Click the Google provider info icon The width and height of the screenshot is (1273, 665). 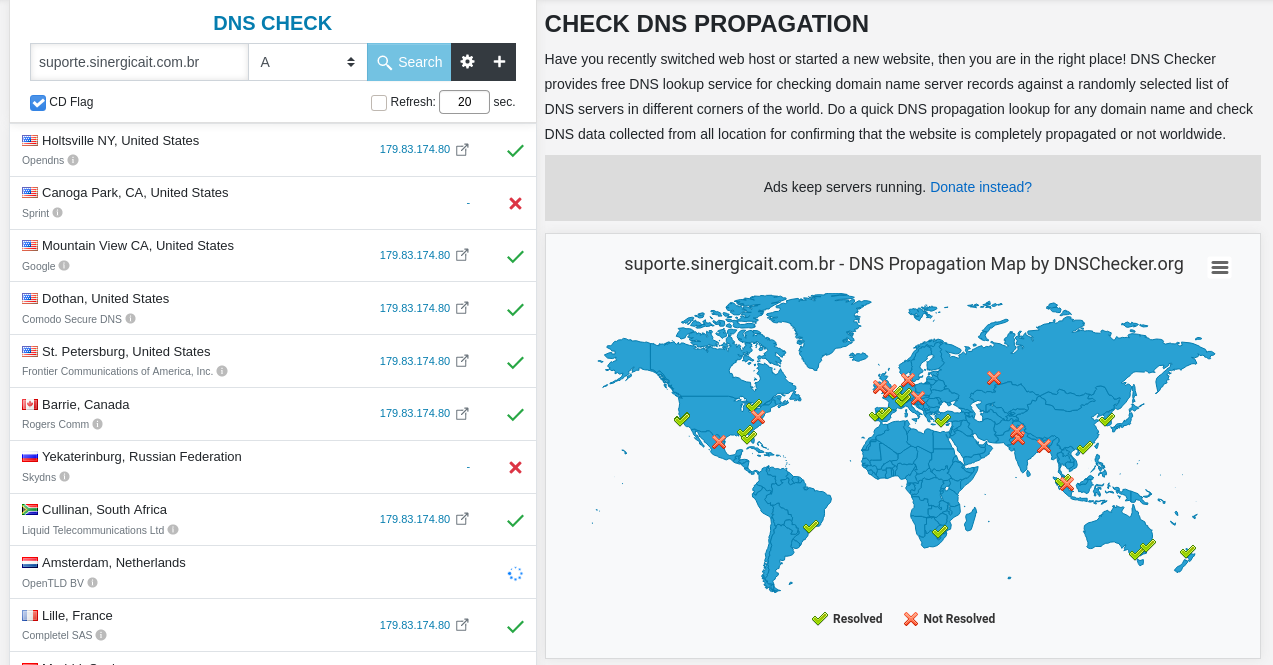coord(64,266)
